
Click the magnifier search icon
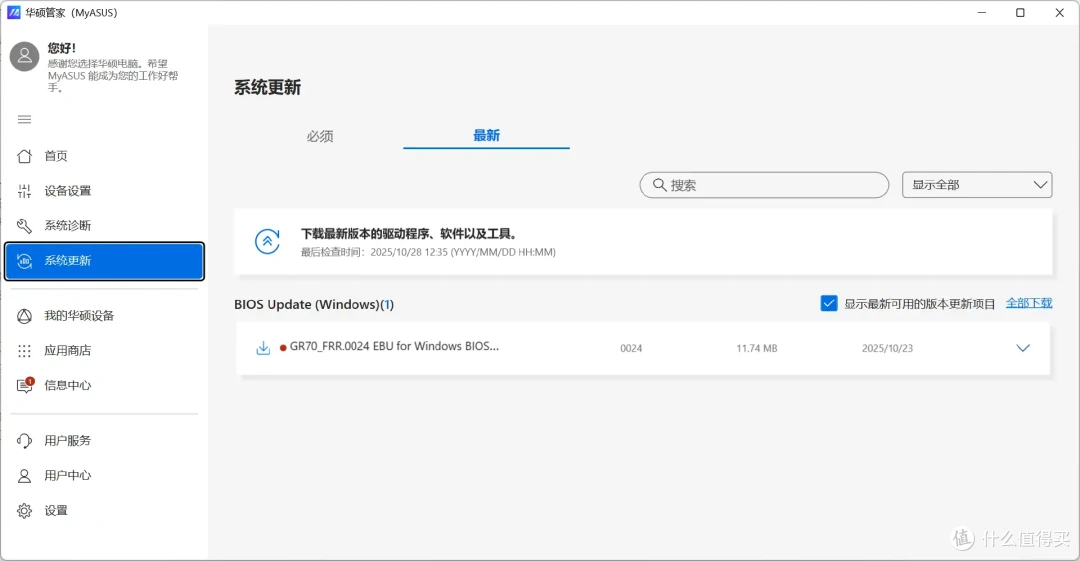(659, 185)
